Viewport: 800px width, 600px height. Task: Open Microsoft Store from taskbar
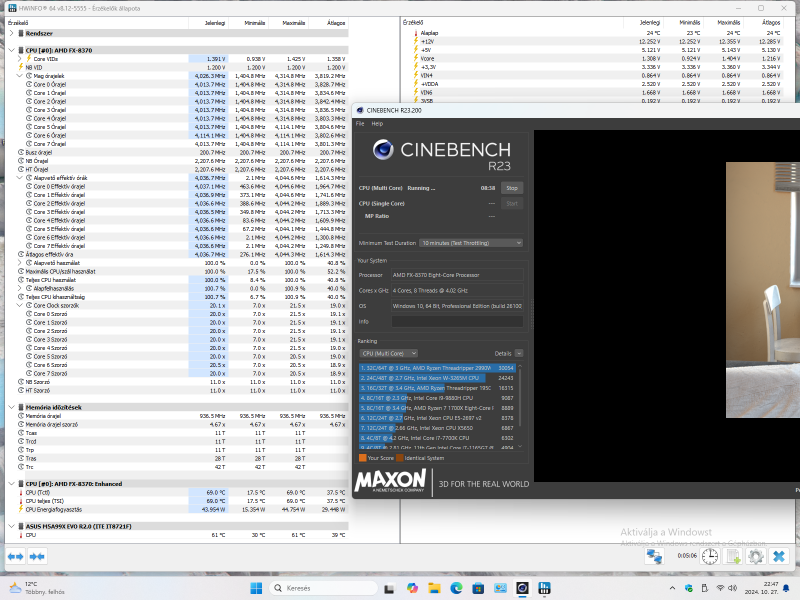(x=478, y=588)
